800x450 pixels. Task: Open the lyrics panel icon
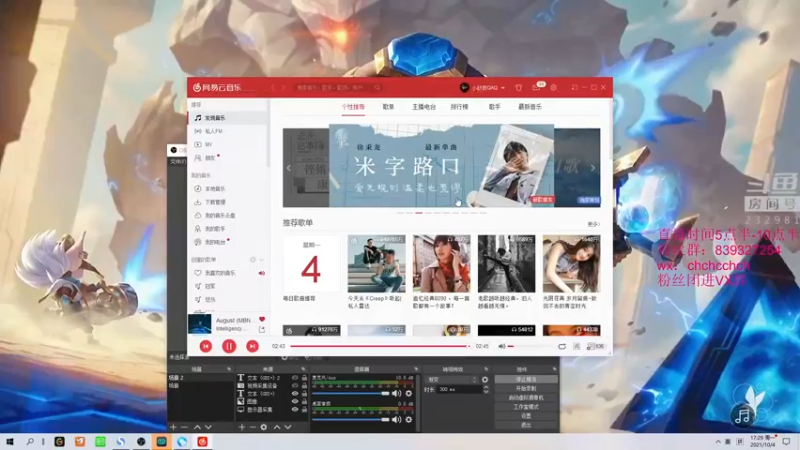pyautogui.click(x=577, y=346)
